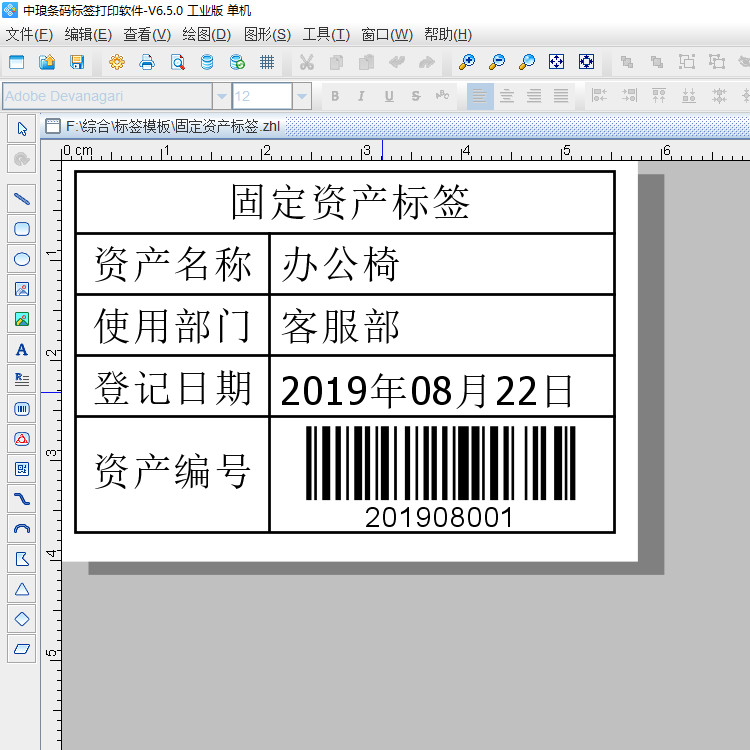Click the fit-to-window arrows icon

pos(556,62)
